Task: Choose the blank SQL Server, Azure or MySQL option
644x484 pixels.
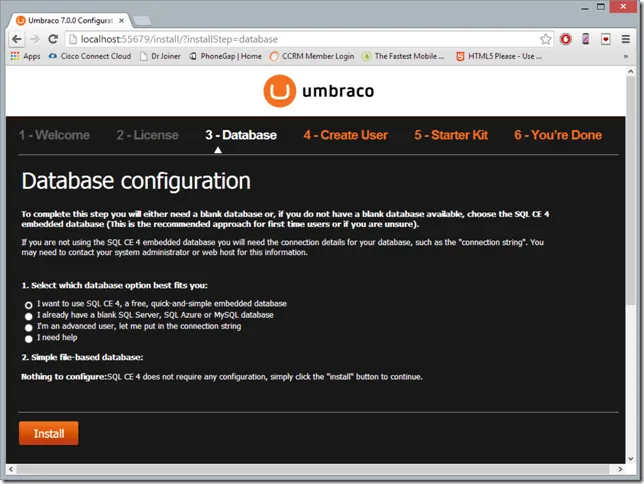Action: click(x=28, y=316)
